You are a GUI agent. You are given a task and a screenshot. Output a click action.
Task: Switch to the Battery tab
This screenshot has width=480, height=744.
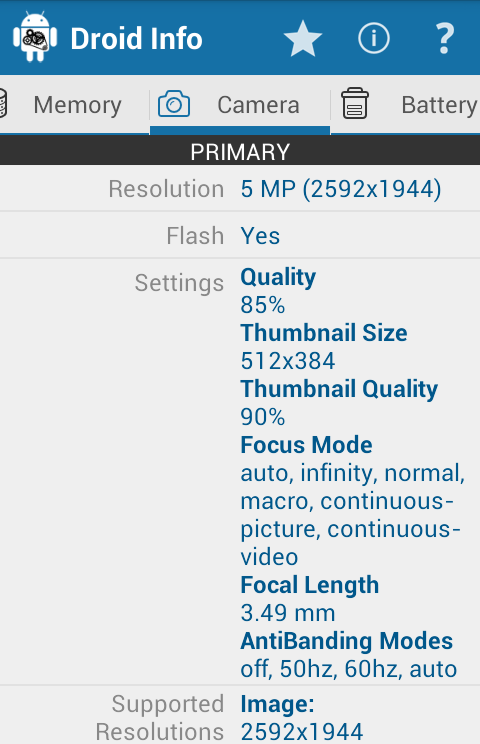[x=440, y=105]
